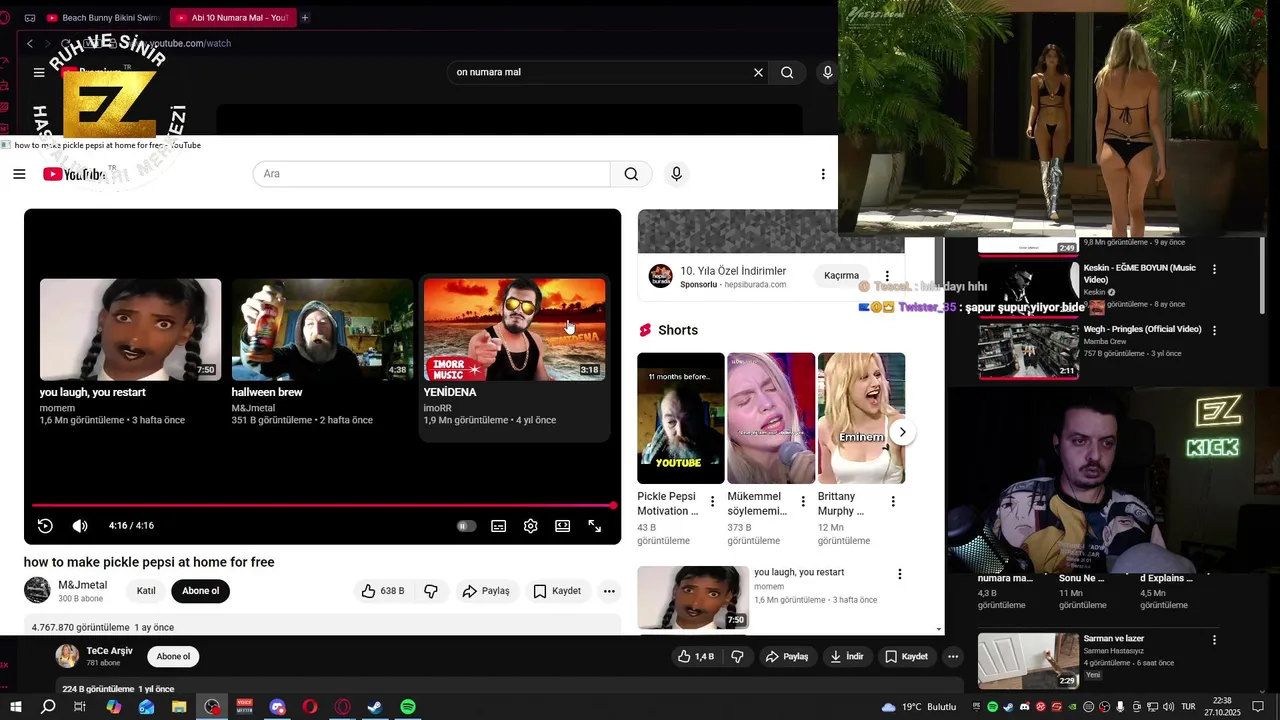Start voice search beside Ara field
Viewport: 1280px width, 720px height.
[677, 174]
